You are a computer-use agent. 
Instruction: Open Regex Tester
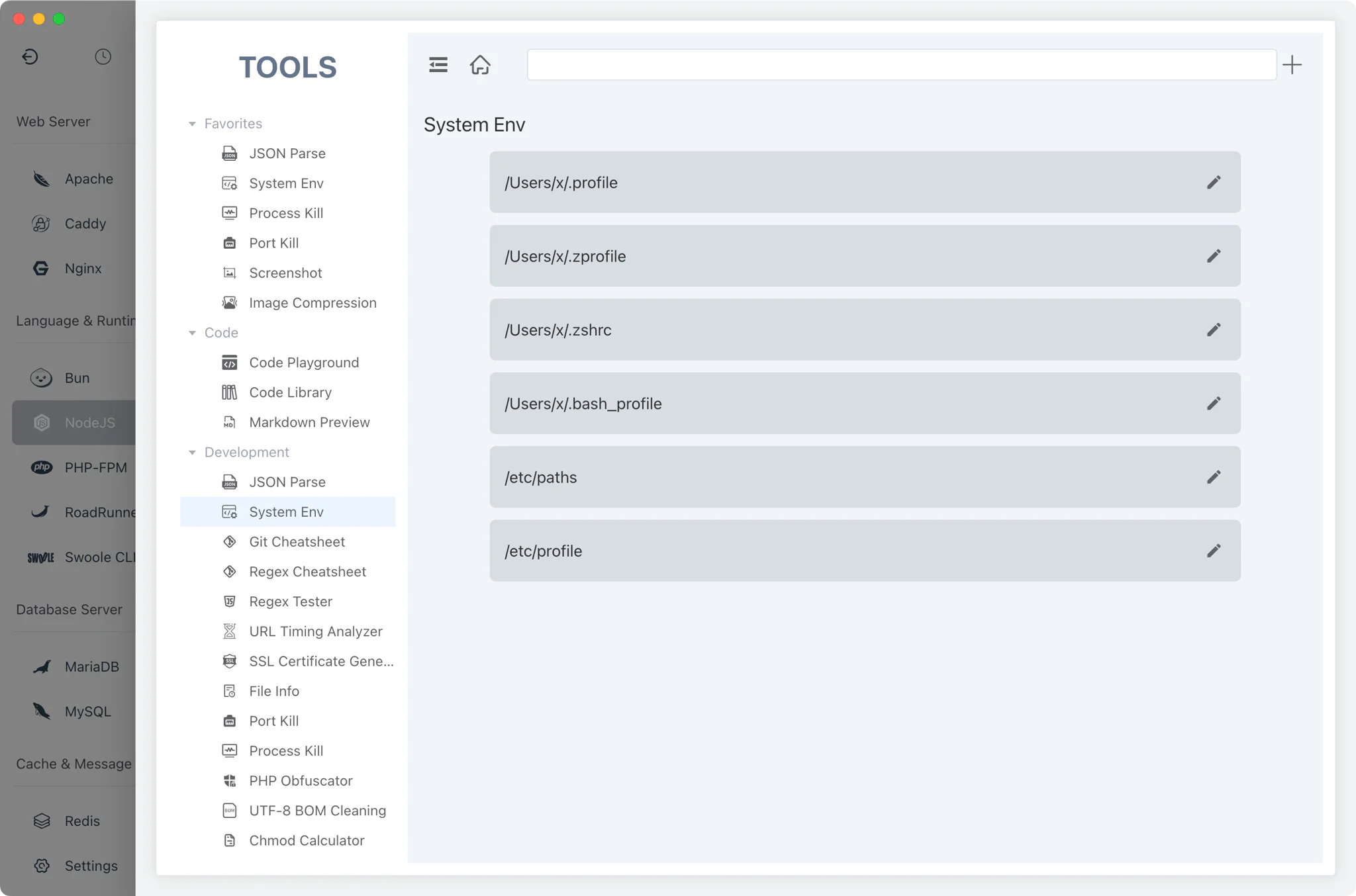287,601
